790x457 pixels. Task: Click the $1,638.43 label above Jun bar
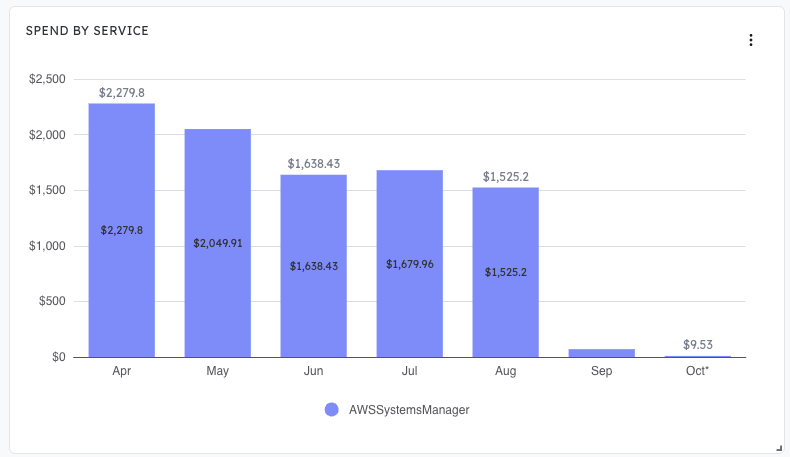[313, 164]
